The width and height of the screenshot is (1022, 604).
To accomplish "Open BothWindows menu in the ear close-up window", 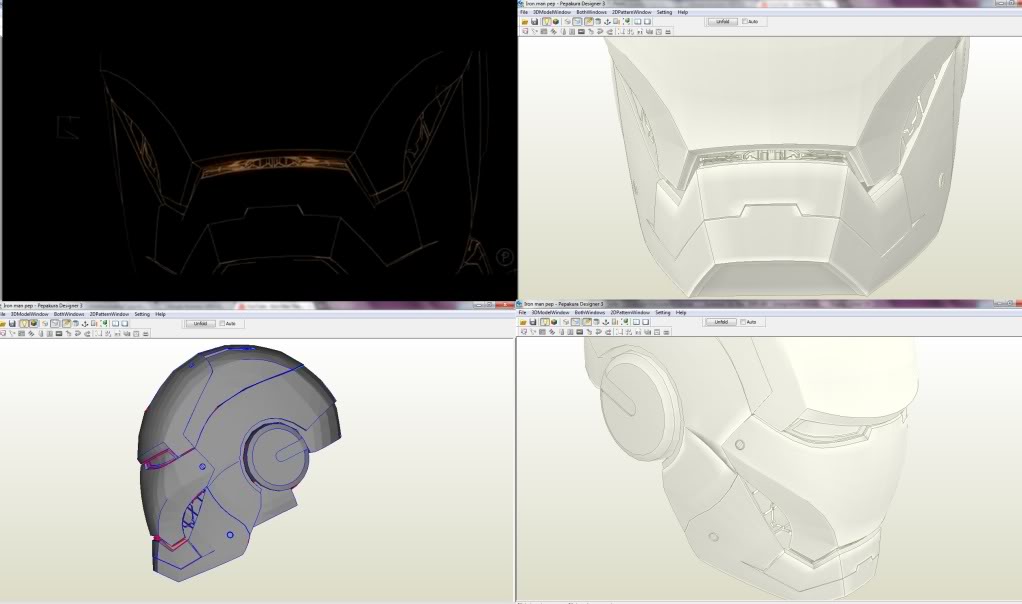I will pos(590,313).
